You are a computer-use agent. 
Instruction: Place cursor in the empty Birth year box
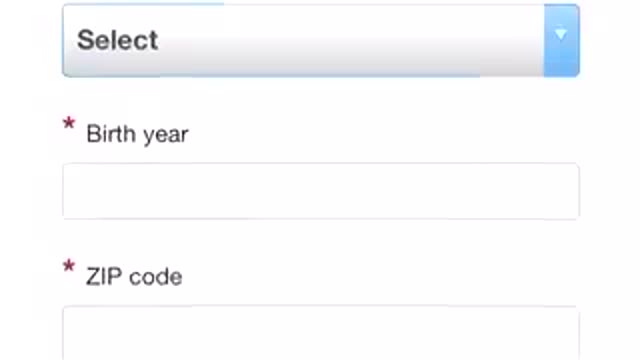(x=321, y=191)
